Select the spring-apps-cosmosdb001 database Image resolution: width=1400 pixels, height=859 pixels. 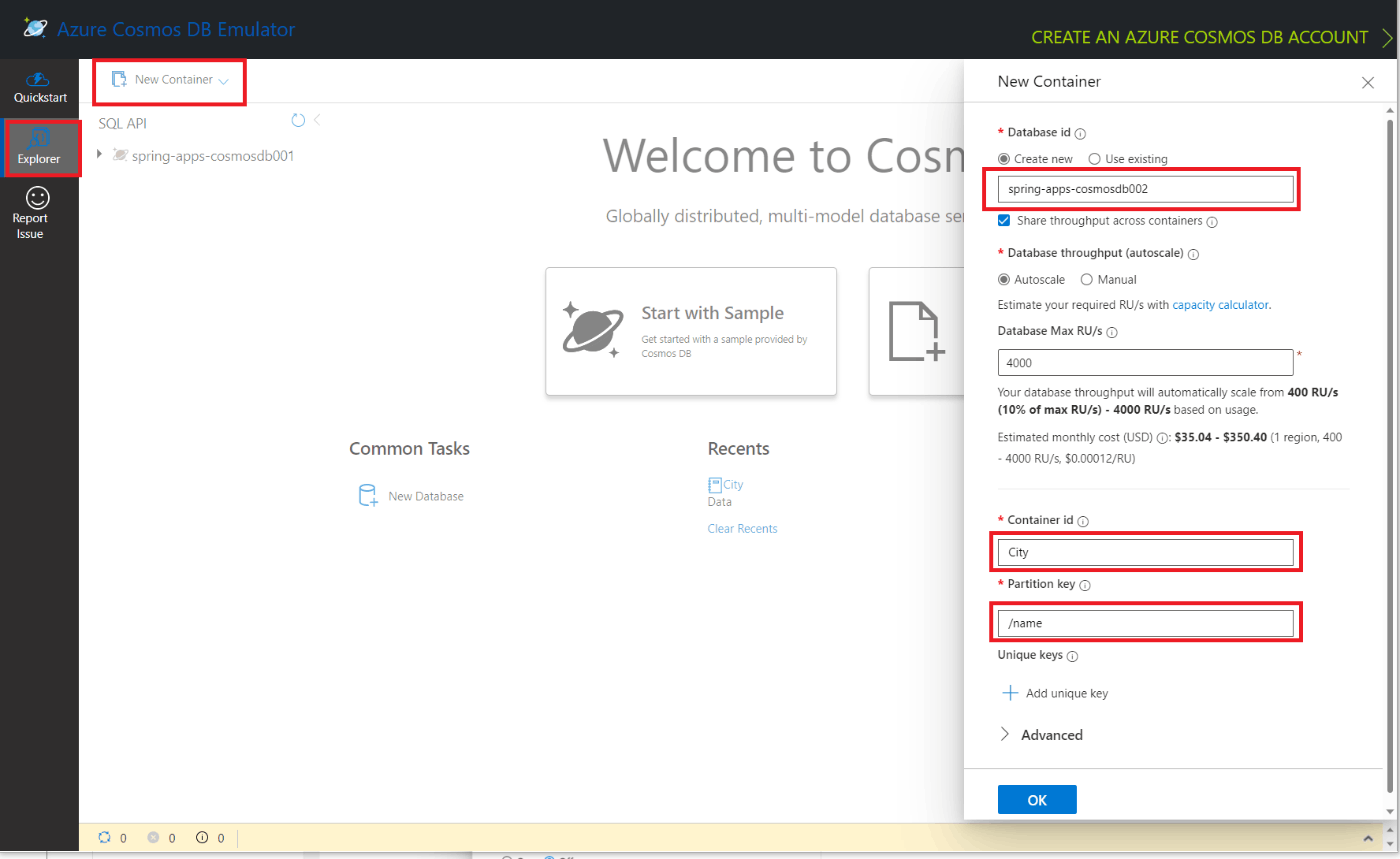point(212,155)
